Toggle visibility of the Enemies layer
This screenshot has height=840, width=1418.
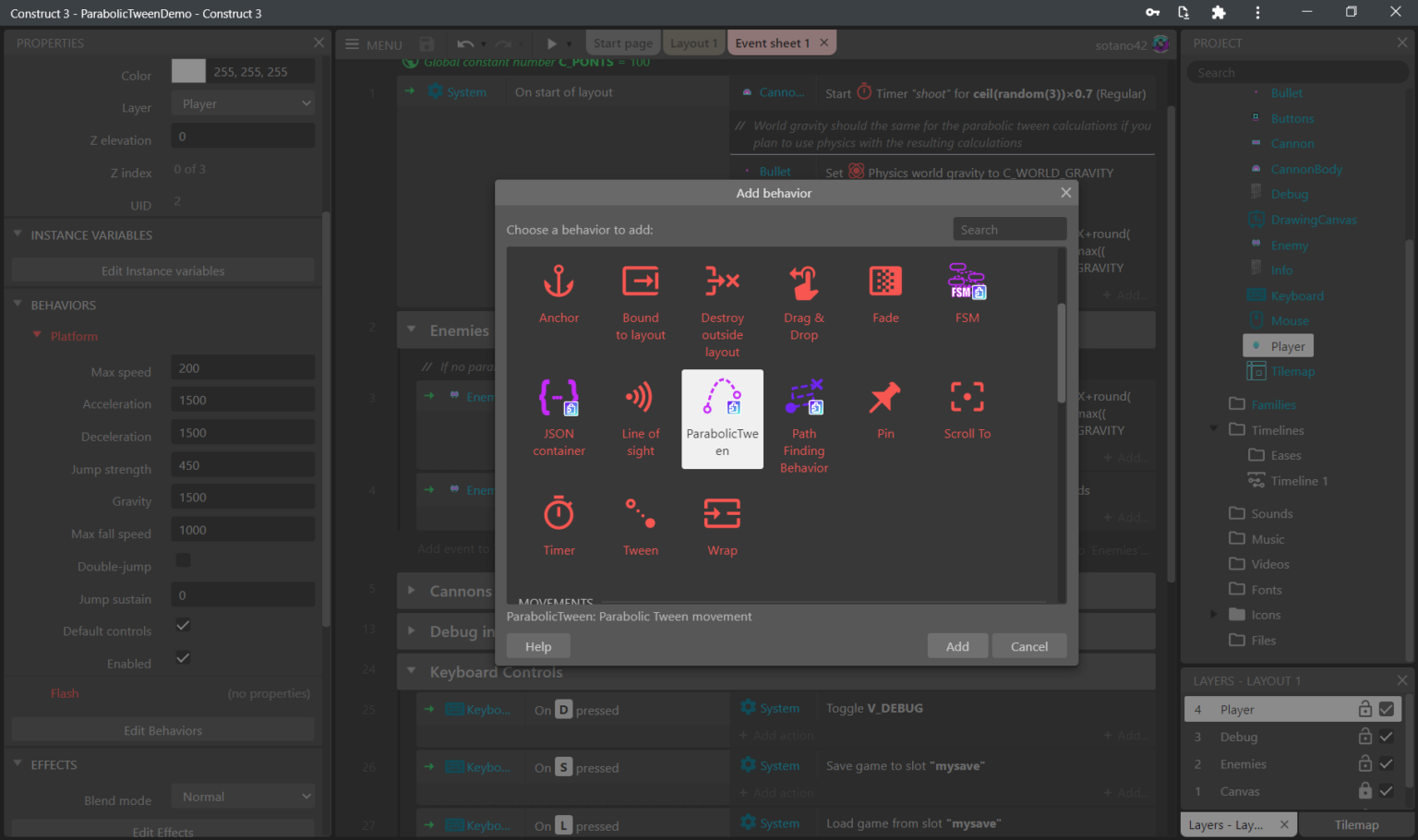point(1386,763)
